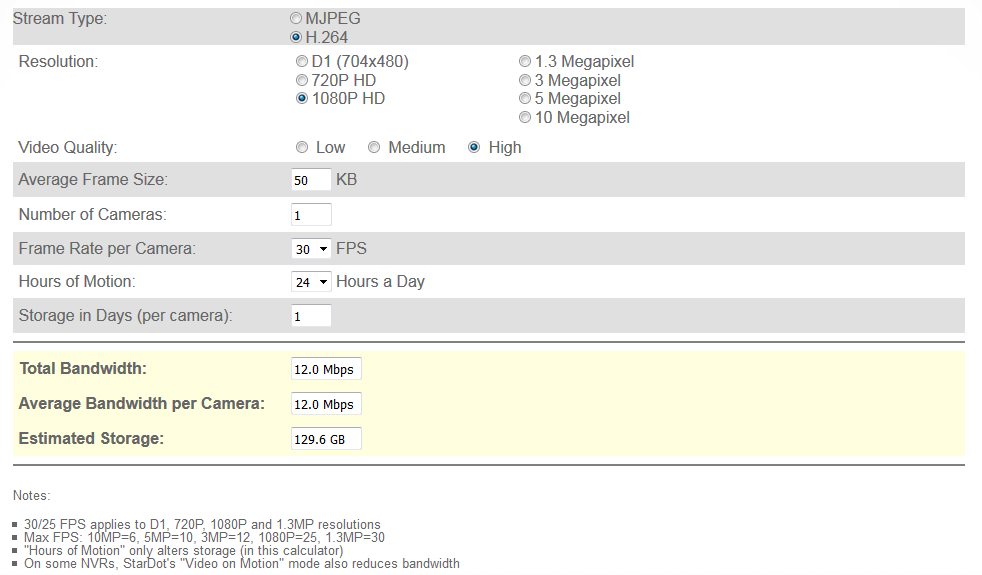The height and width of the screenshot is (575, 982).
Task: Select the MJPEG stream type
Action: coord(296,19)
